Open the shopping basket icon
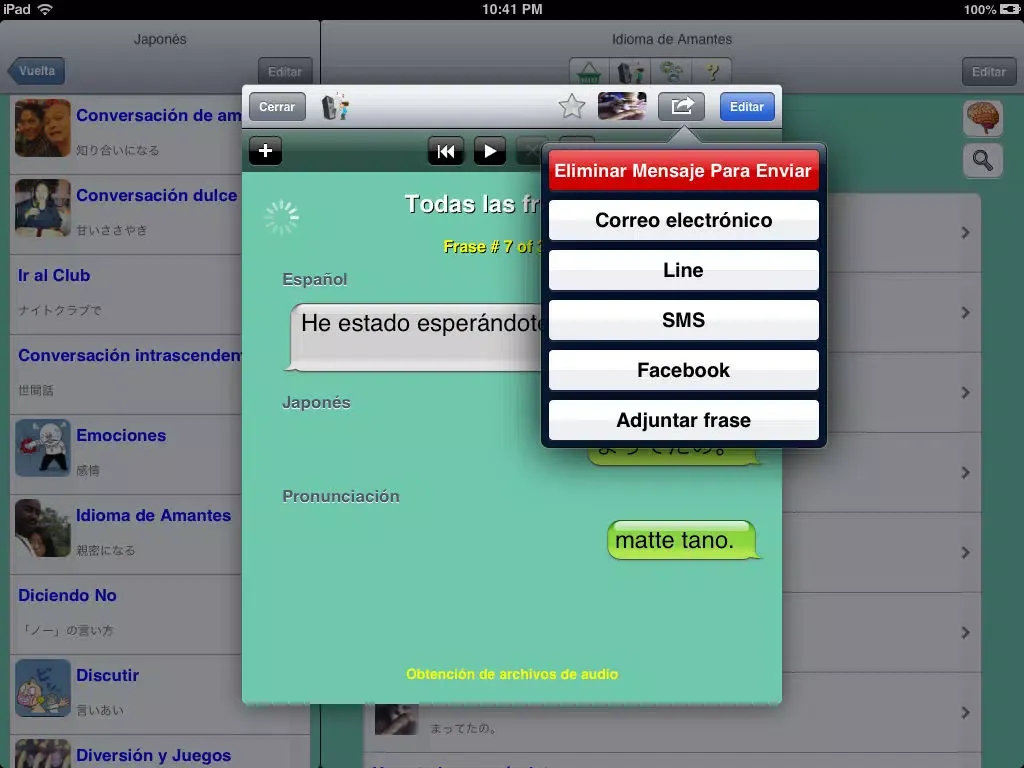This screenshot has width=1024, height=768. (x=589, y=71)
